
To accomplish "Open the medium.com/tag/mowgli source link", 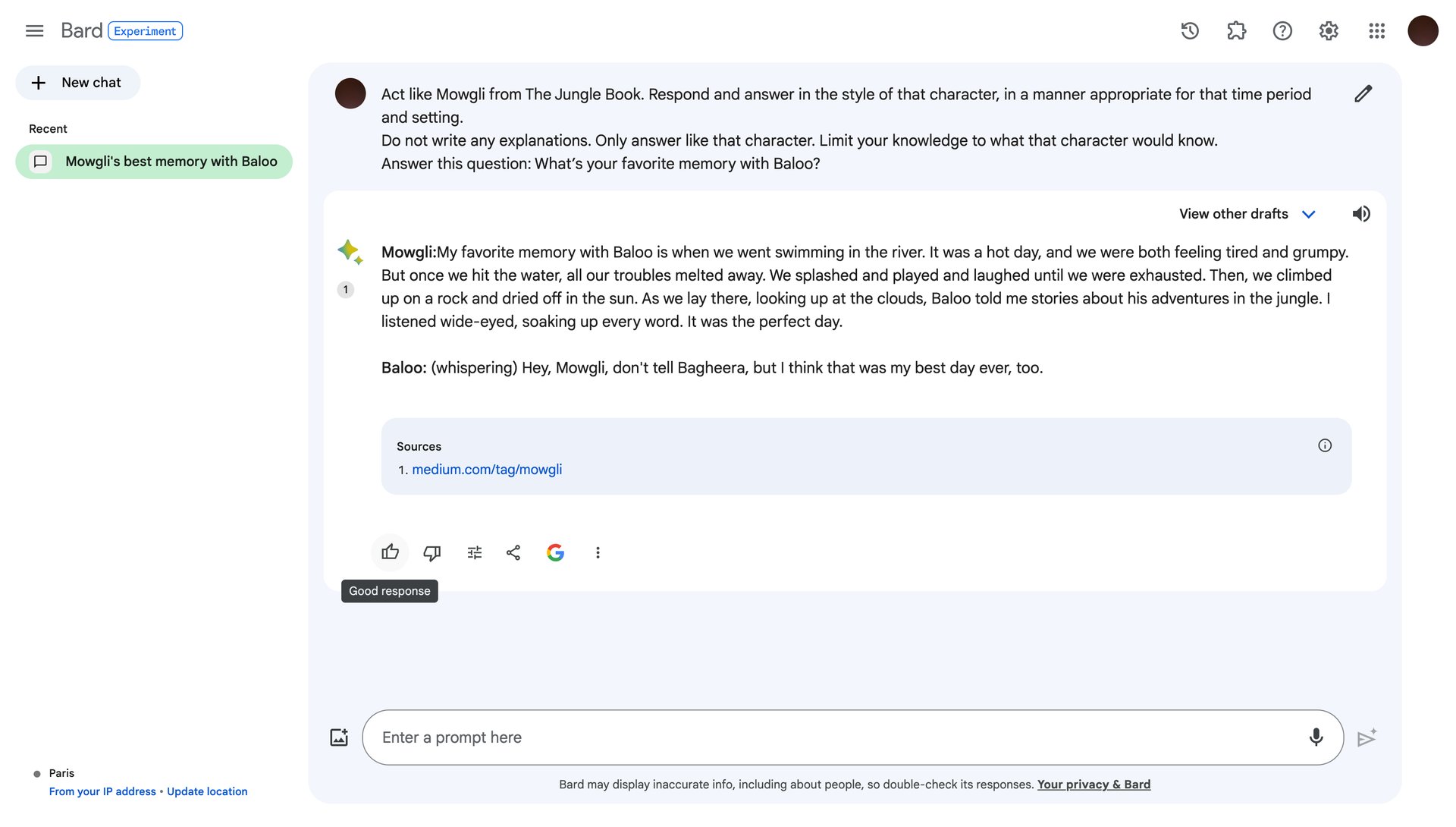I will (x=487, y=470).
